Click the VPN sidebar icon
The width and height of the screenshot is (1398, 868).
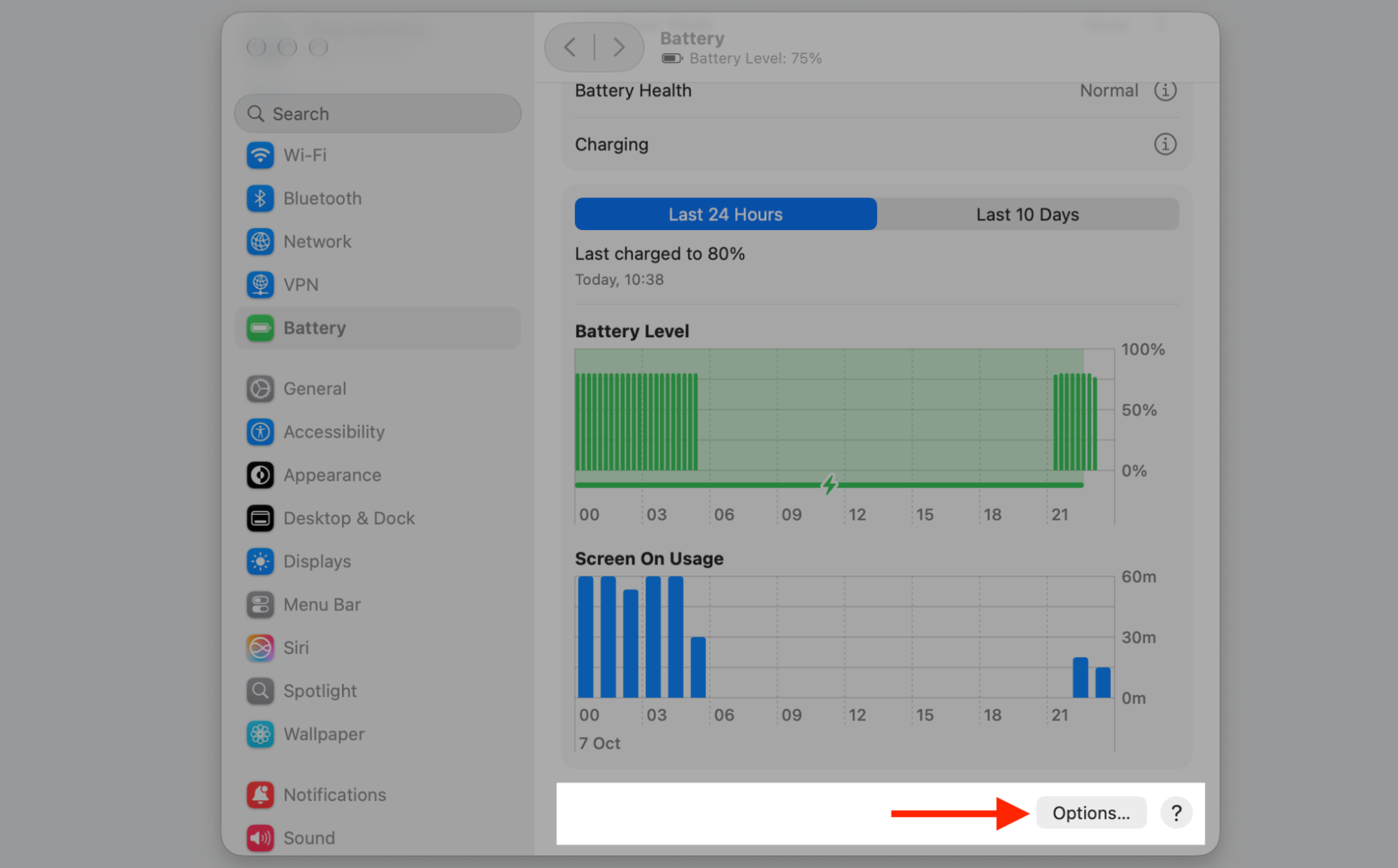[260, 285]
